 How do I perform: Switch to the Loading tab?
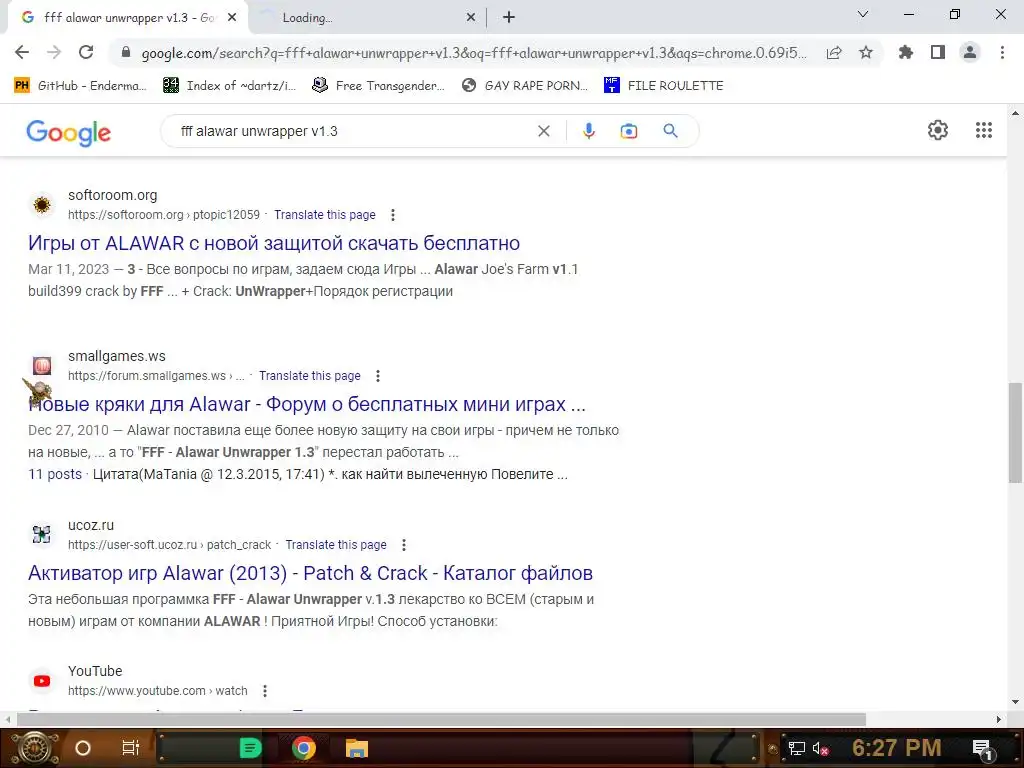pos(366,18)
